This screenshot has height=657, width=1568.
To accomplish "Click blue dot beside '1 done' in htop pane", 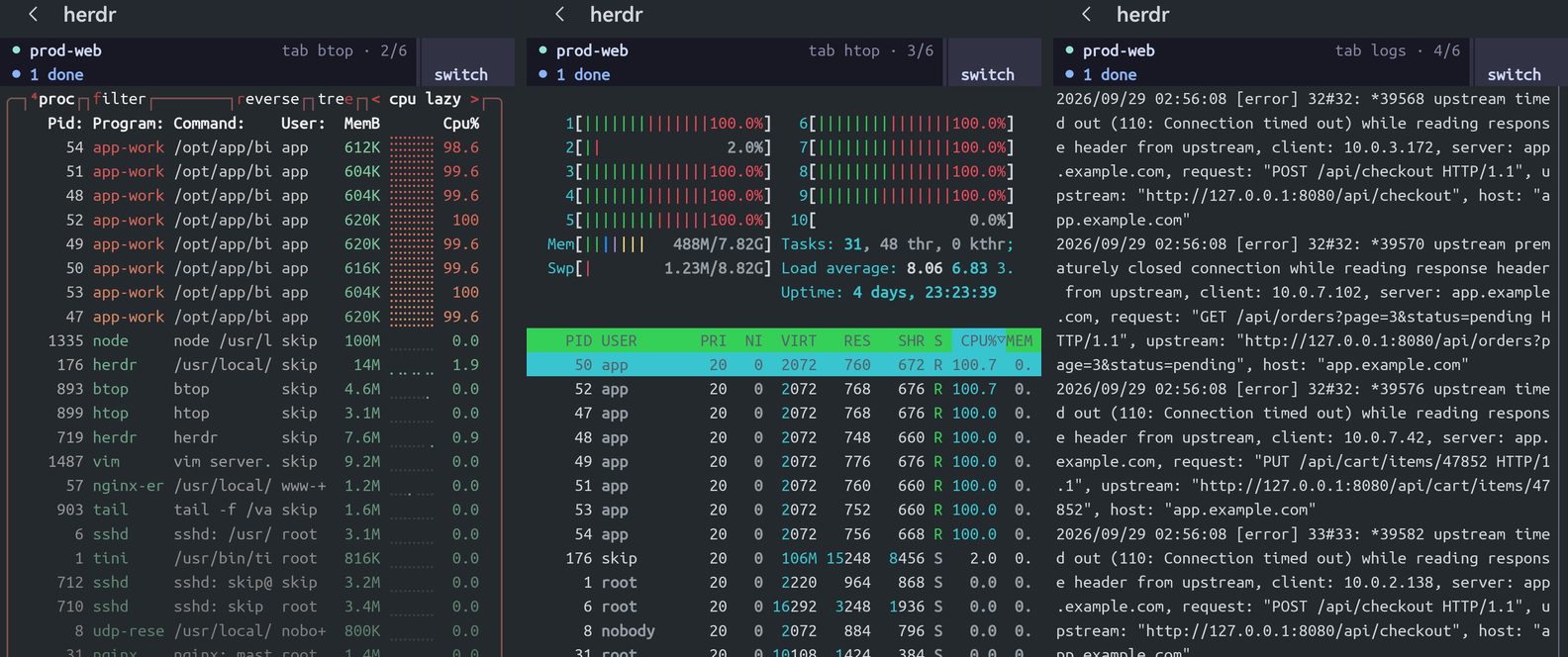I will click(x=543, y=74).
